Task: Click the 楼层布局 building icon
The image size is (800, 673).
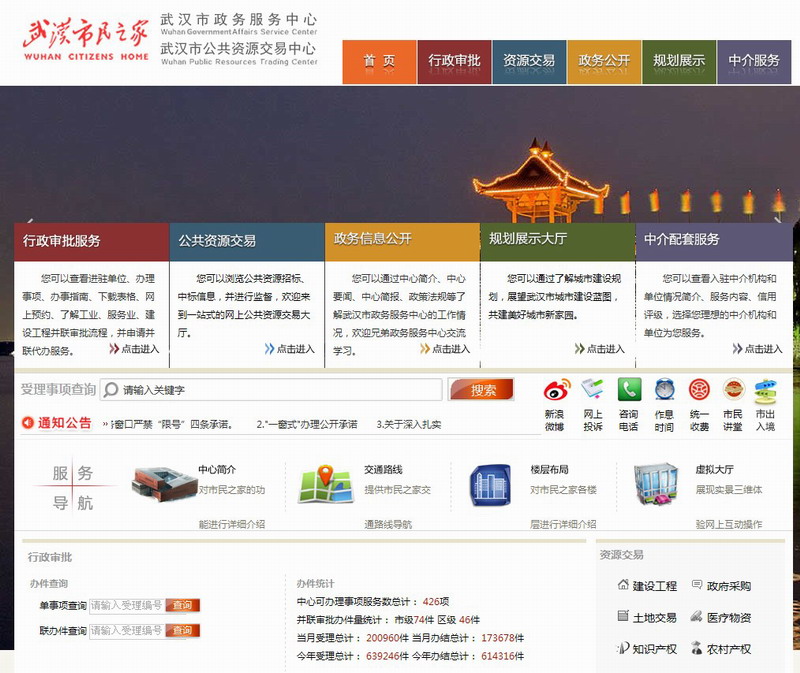Action: point(491,484)
